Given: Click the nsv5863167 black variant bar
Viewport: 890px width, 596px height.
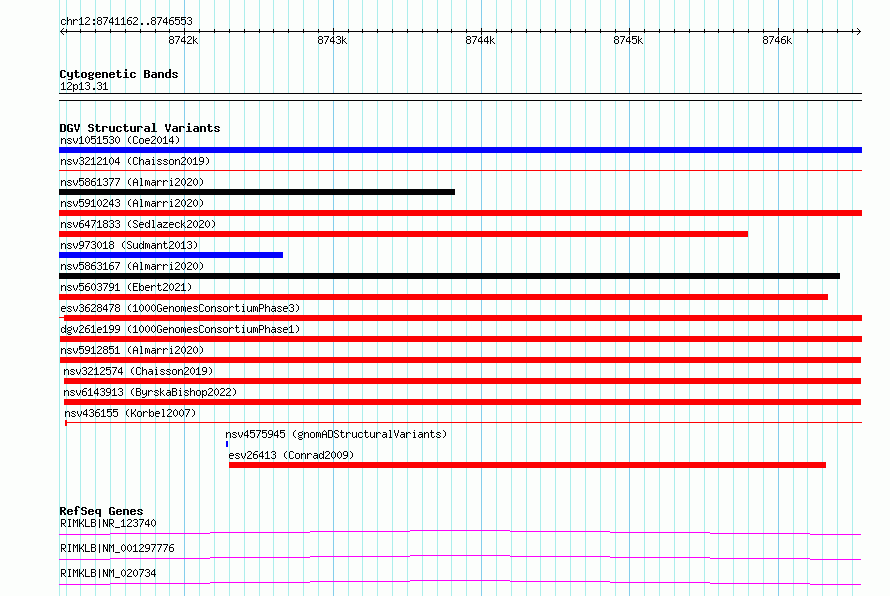Looking at the screenshot, I should coord(450,276).
